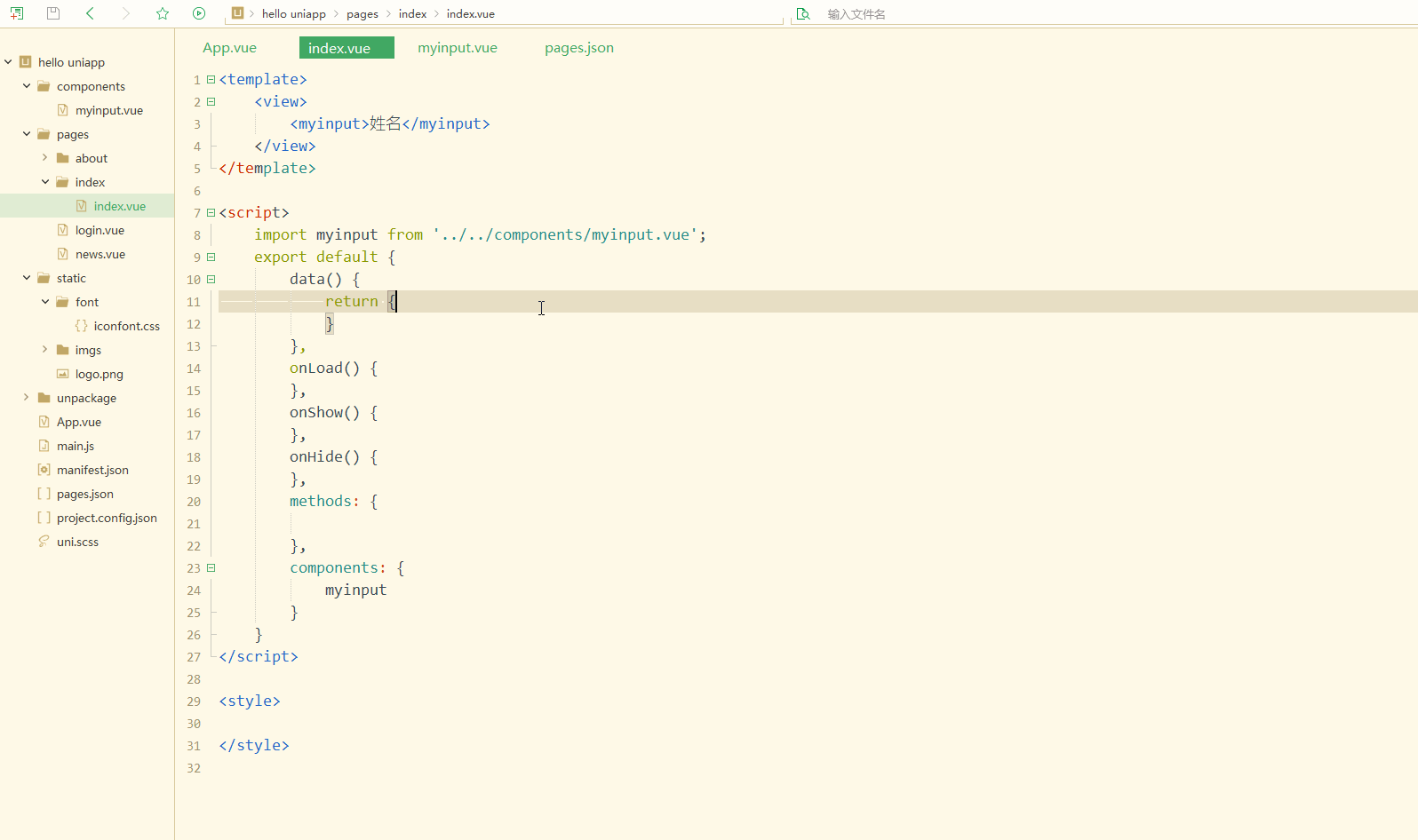This screenshot has height=840, width=1418.
Task: Switch to the pages.json tab
Action: point(579,48)
